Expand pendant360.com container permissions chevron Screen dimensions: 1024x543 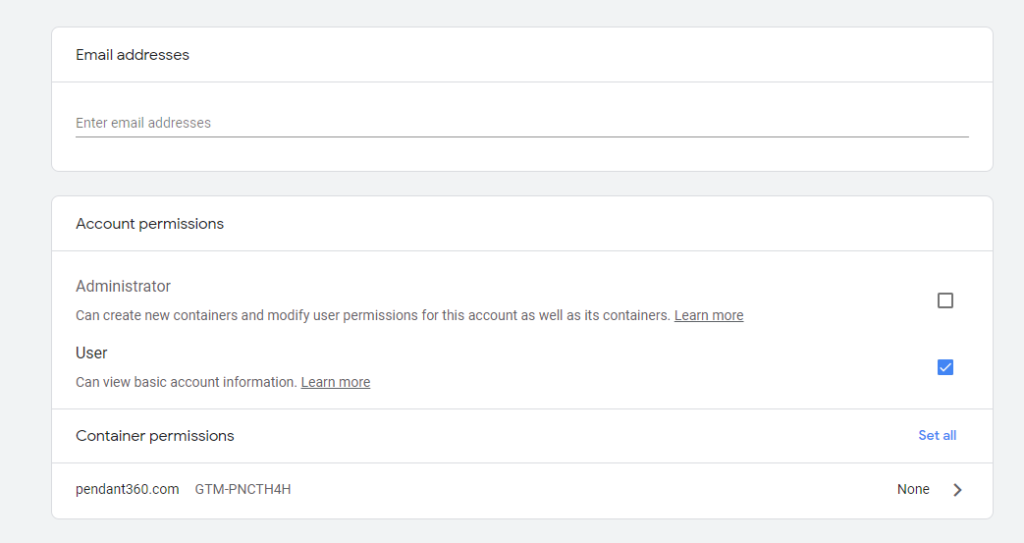click(957, 489)
